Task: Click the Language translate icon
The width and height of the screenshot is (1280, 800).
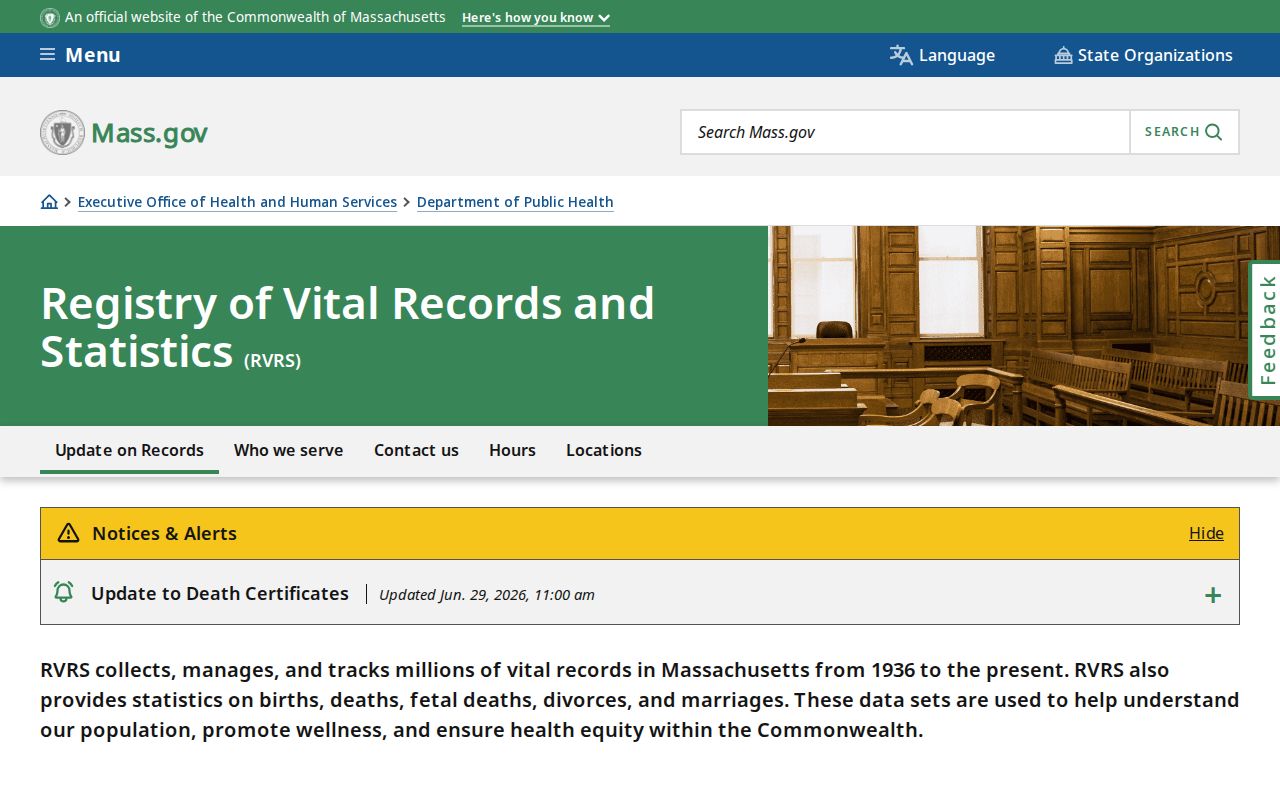Action: coord(901,55)
